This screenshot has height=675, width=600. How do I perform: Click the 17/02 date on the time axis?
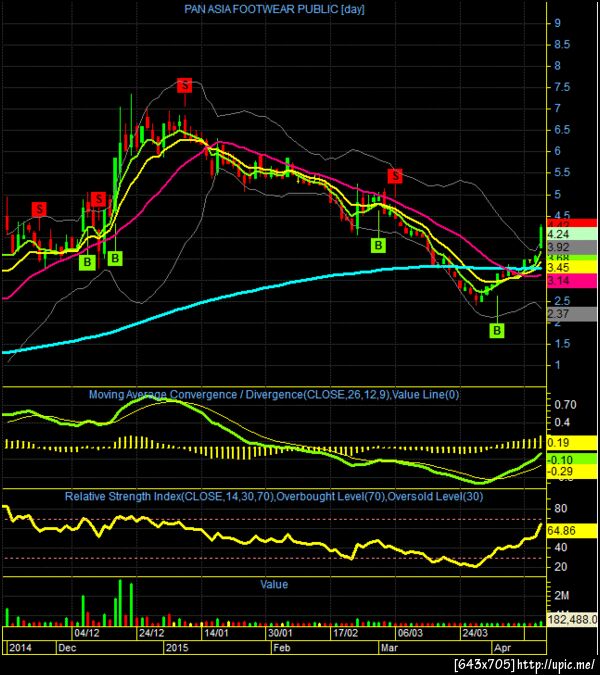point(345,633)
